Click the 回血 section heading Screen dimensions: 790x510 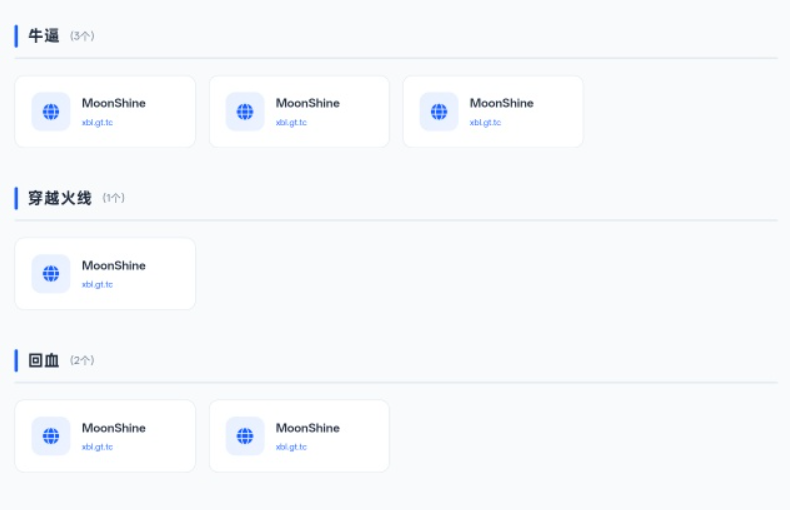point(44,360)
